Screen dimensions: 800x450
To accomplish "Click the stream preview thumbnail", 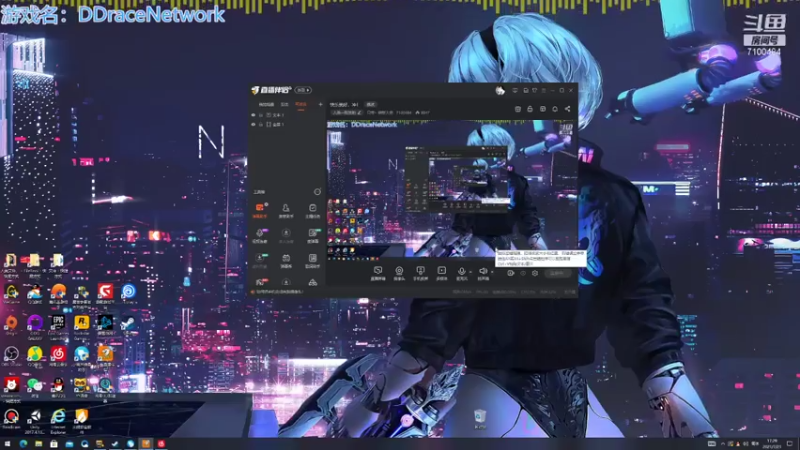I will (452, 189).
